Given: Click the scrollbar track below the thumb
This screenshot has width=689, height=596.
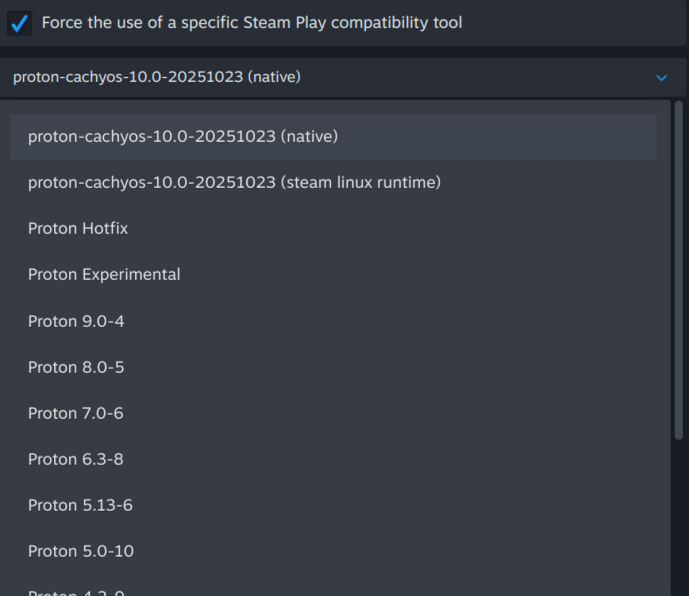Looking at the screenshot, I should click(x=679, y=520).
